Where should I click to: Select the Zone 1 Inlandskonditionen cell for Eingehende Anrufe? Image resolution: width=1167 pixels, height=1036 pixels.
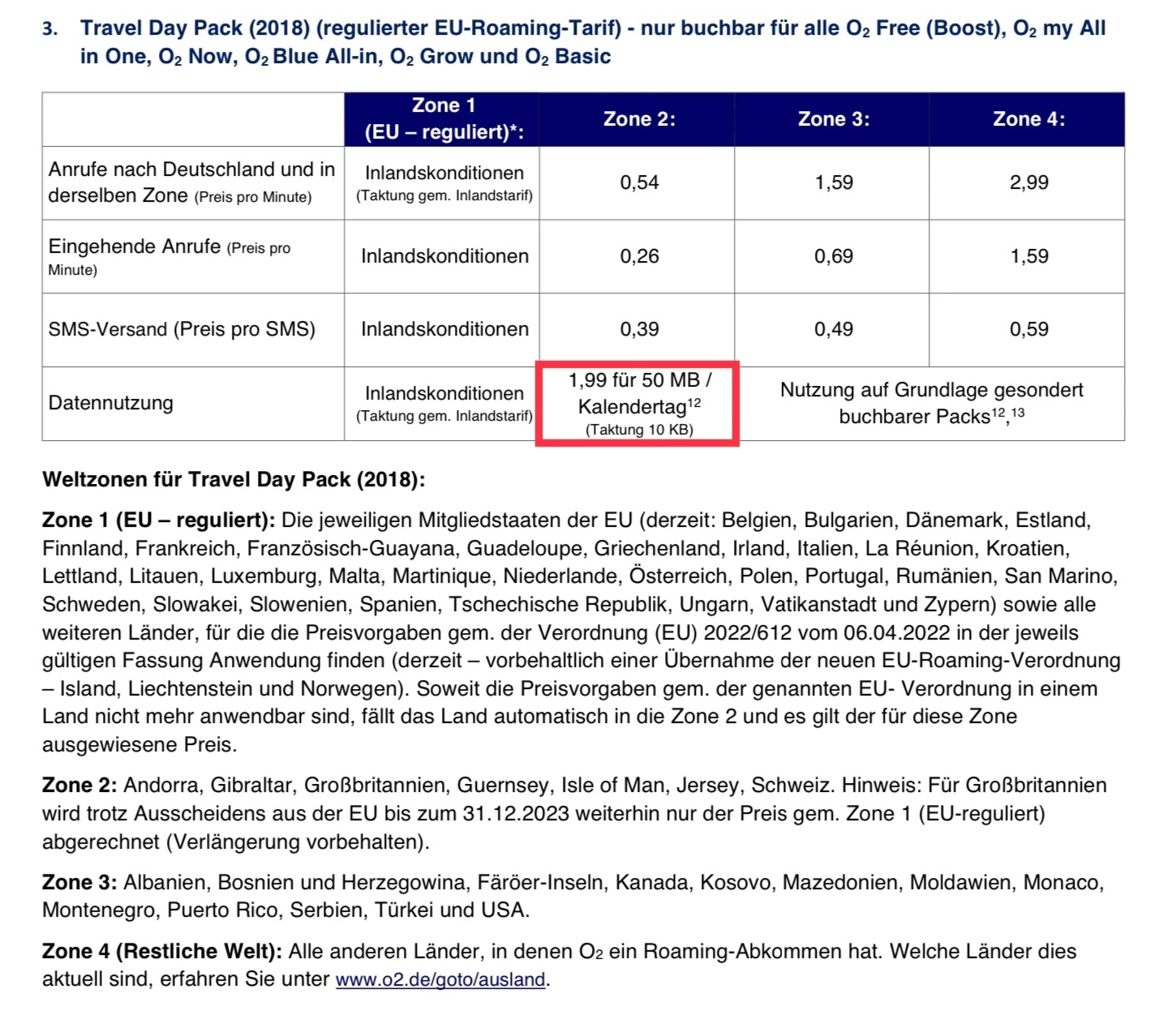pos(442,256)
